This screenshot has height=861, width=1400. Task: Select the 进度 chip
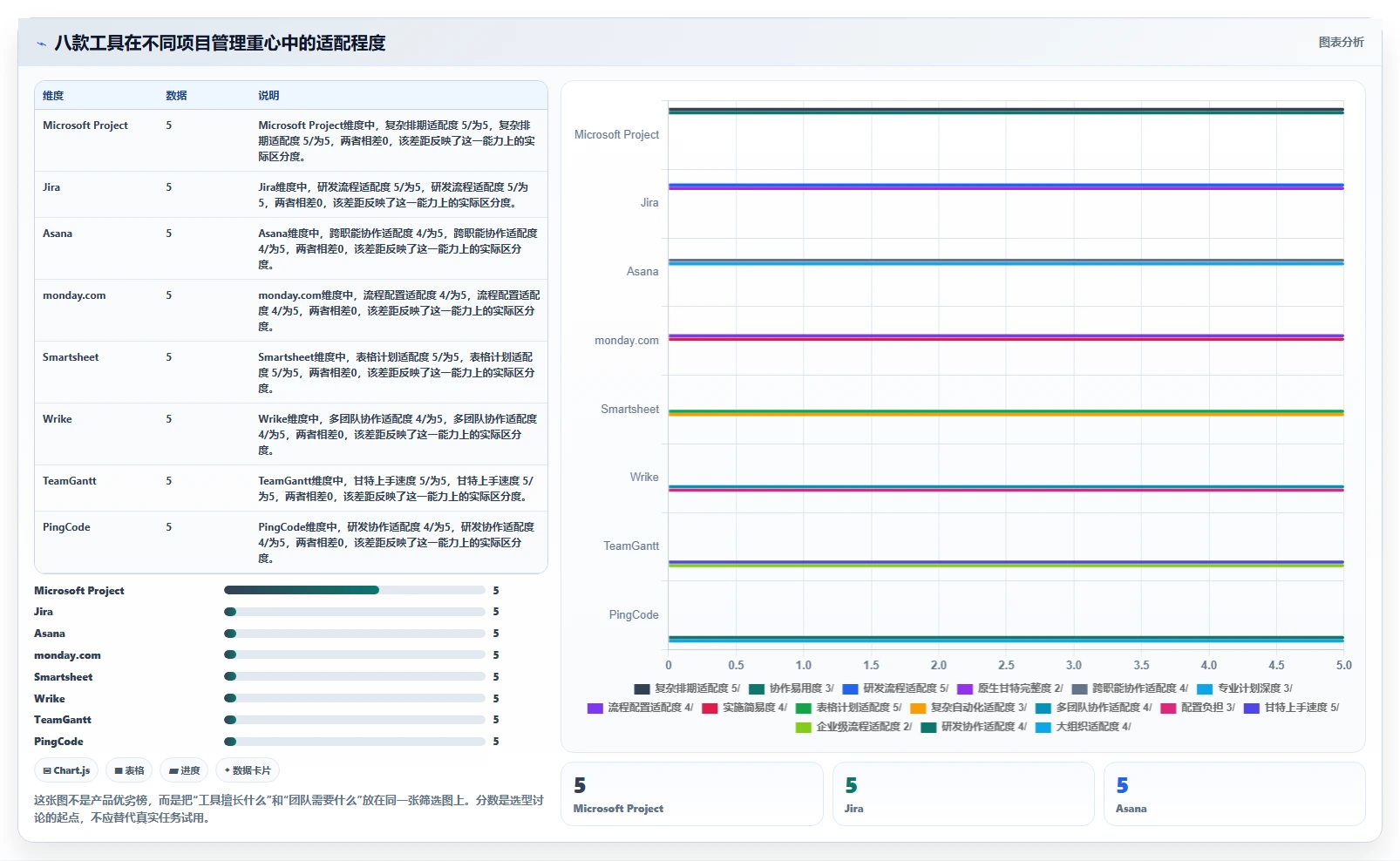tap(184, 770)
